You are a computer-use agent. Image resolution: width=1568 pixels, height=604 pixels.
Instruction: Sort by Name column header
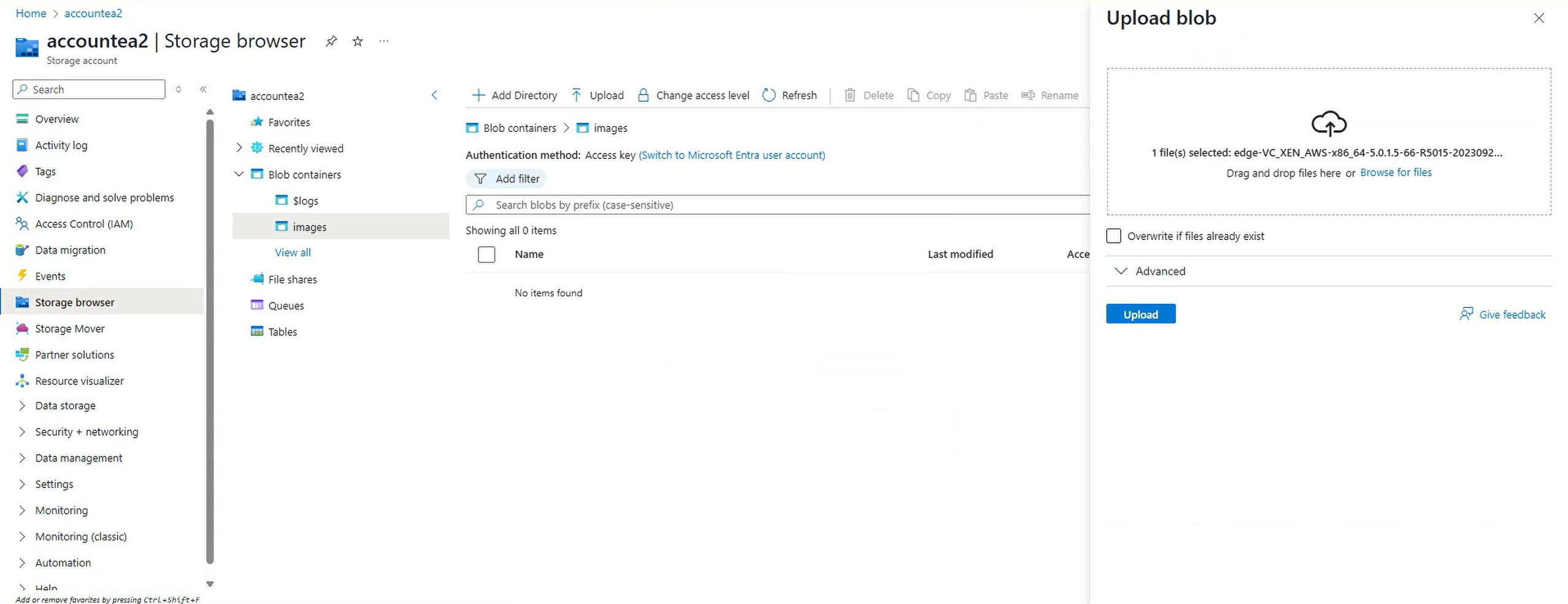click(x=529, y=254)
